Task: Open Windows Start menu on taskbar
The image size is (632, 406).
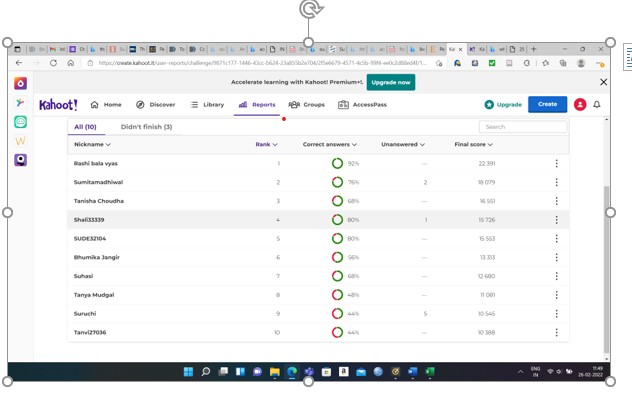Action: [x=188, y=371]
